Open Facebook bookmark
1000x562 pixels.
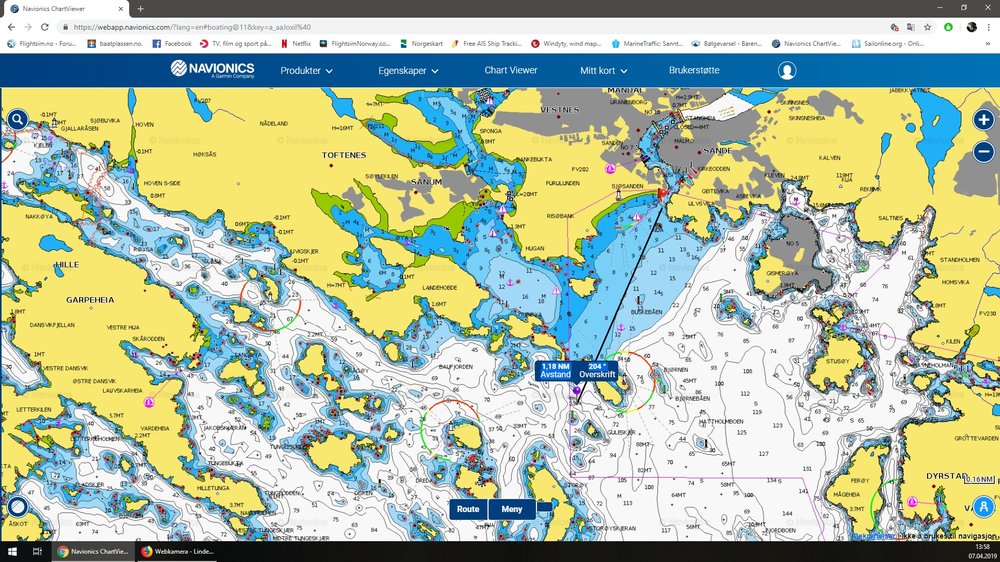point(172,43)
